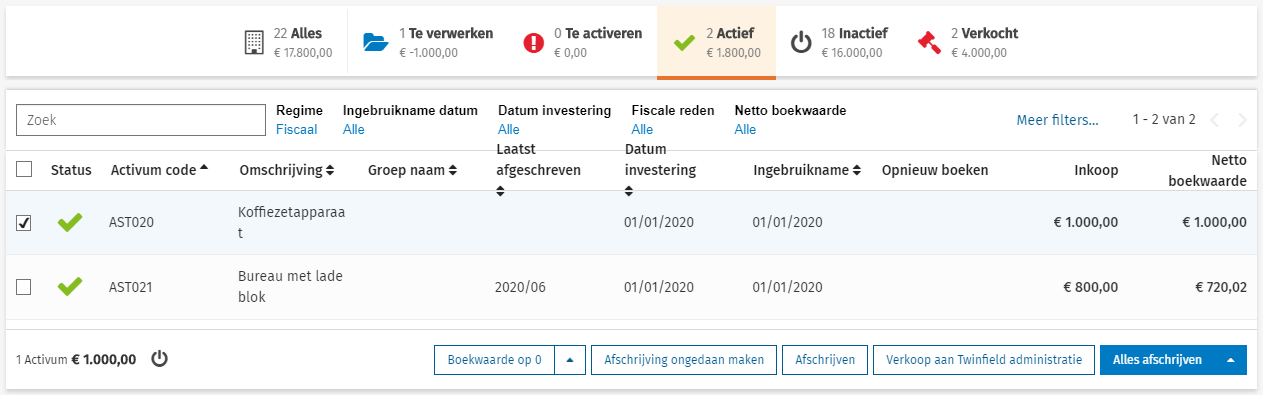Screen dimensions: 1263x395
Task: Click green status checkmark of AST020
Action: (69, 222)
